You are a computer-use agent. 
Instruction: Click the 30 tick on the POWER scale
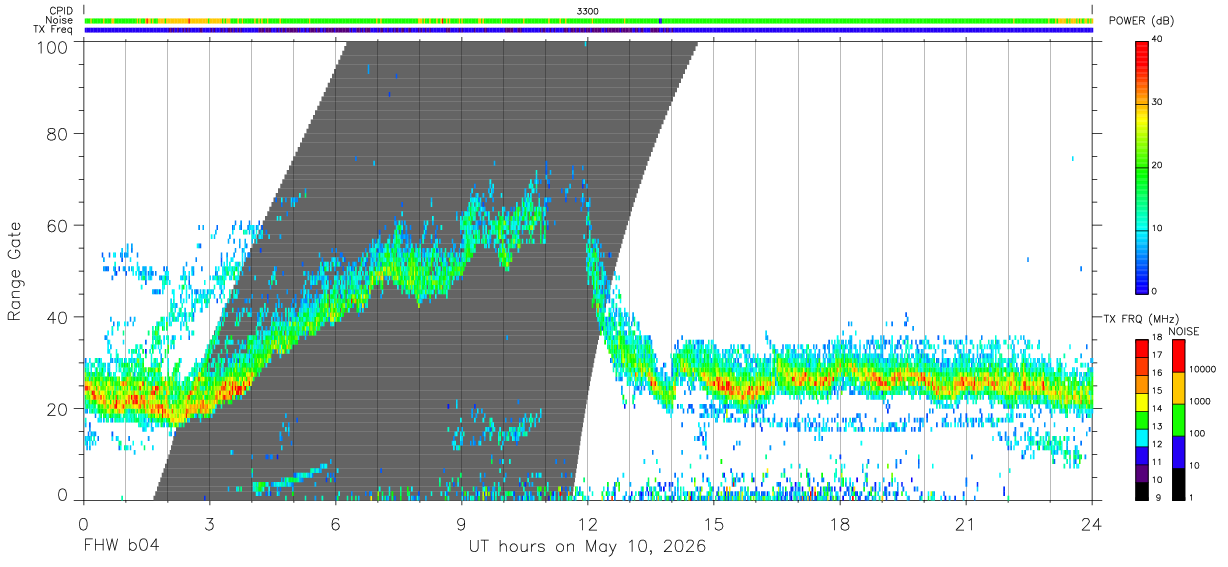tap(1159, 102)
